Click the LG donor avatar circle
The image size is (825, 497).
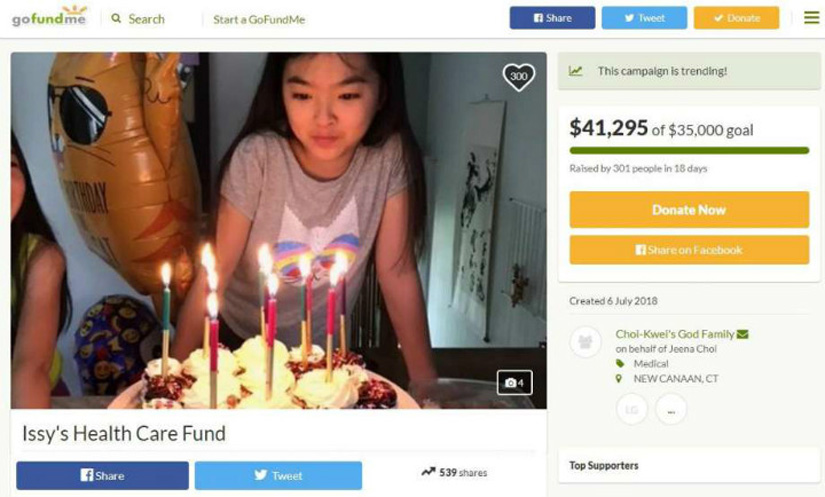pyautogui.click(x=631, y=409)
